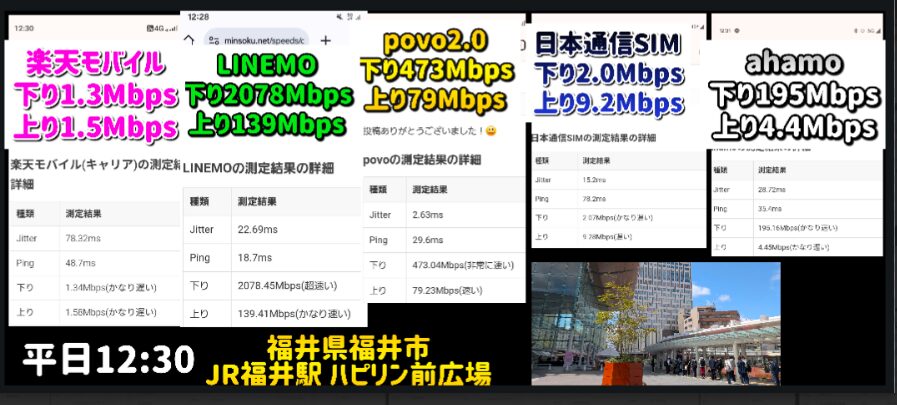
Task: Select the LINEMO 2078.45Mbps download result
Action: [x=287, y=286]
